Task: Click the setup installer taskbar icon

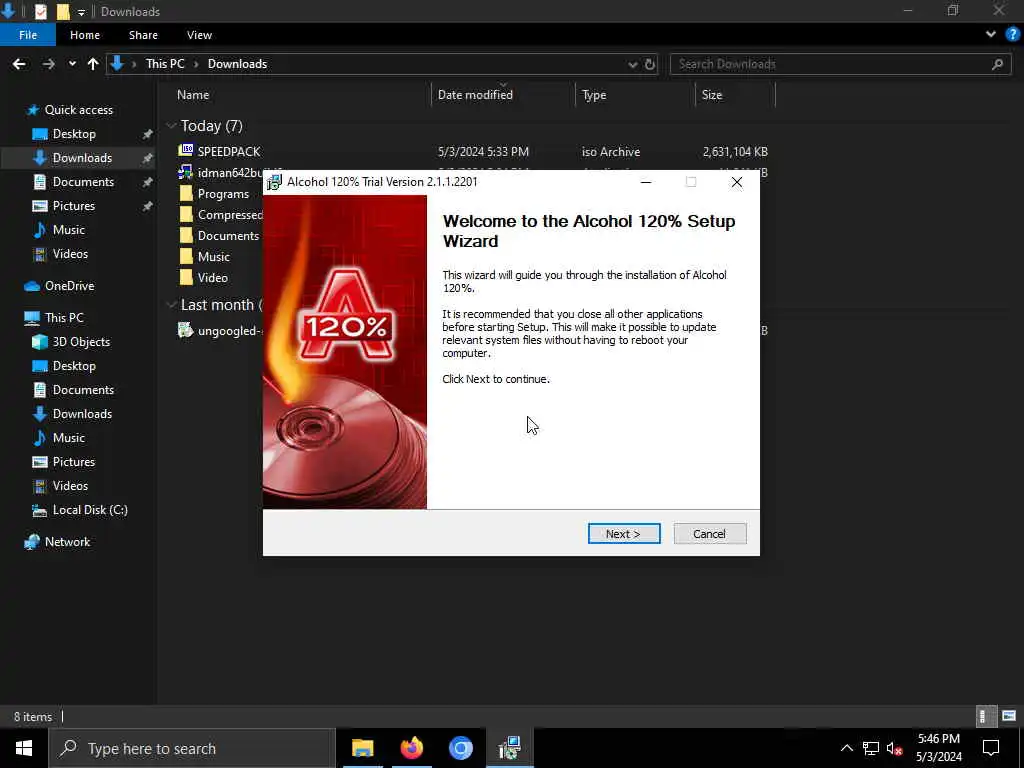Action: [509, 748]
